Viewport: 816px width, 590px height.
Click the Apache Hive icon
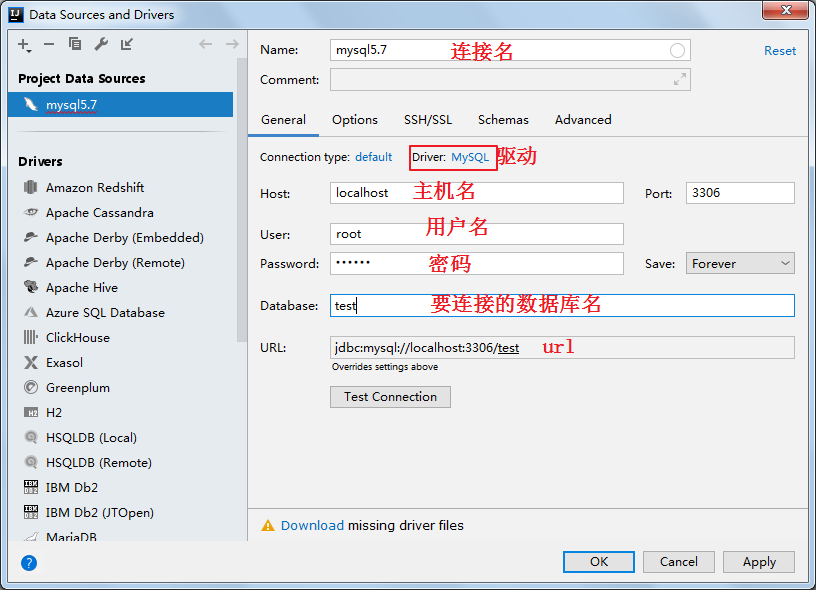[31, 287]
